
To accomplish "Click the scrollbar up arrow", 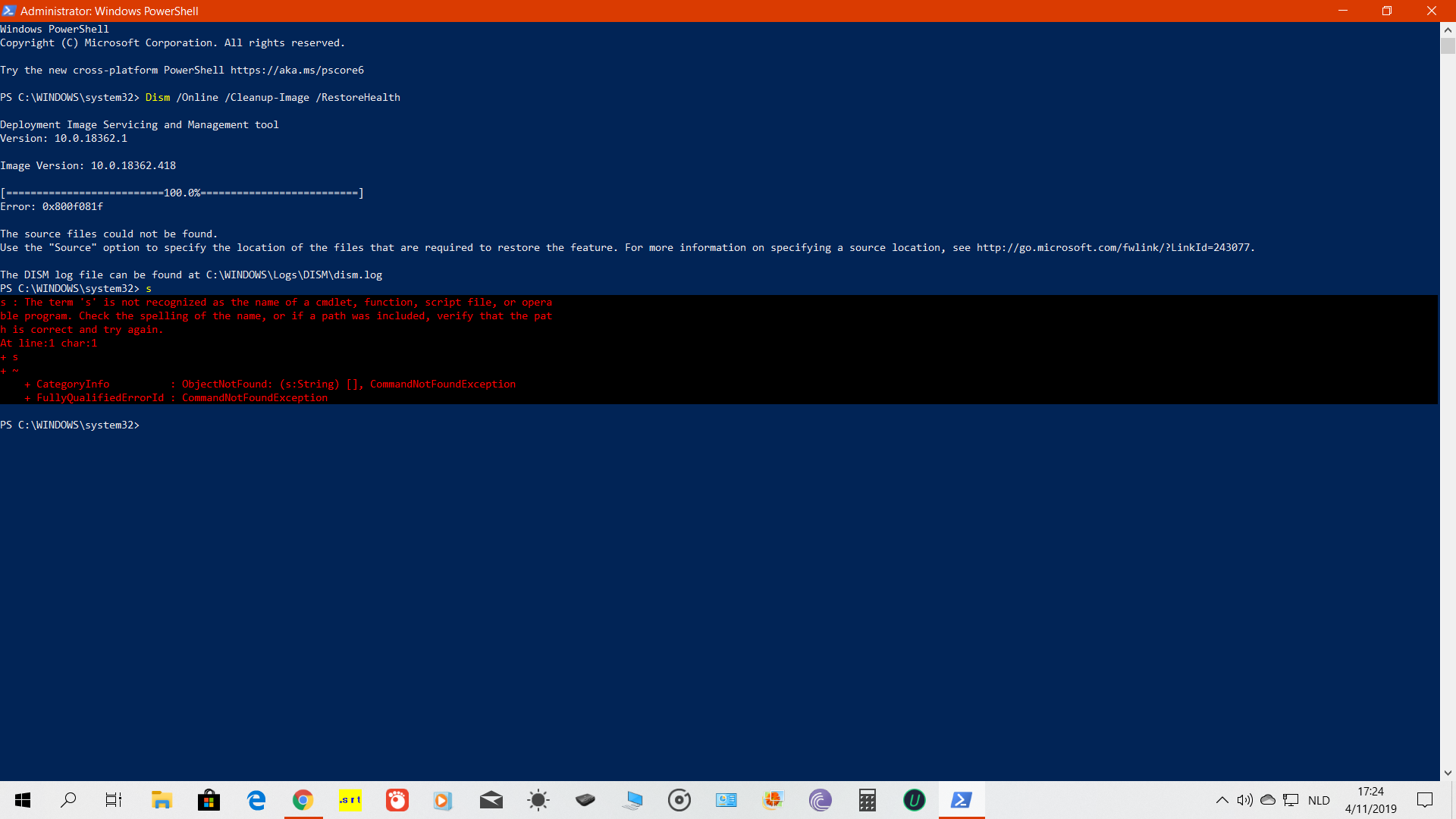I will click(1448, 30).
